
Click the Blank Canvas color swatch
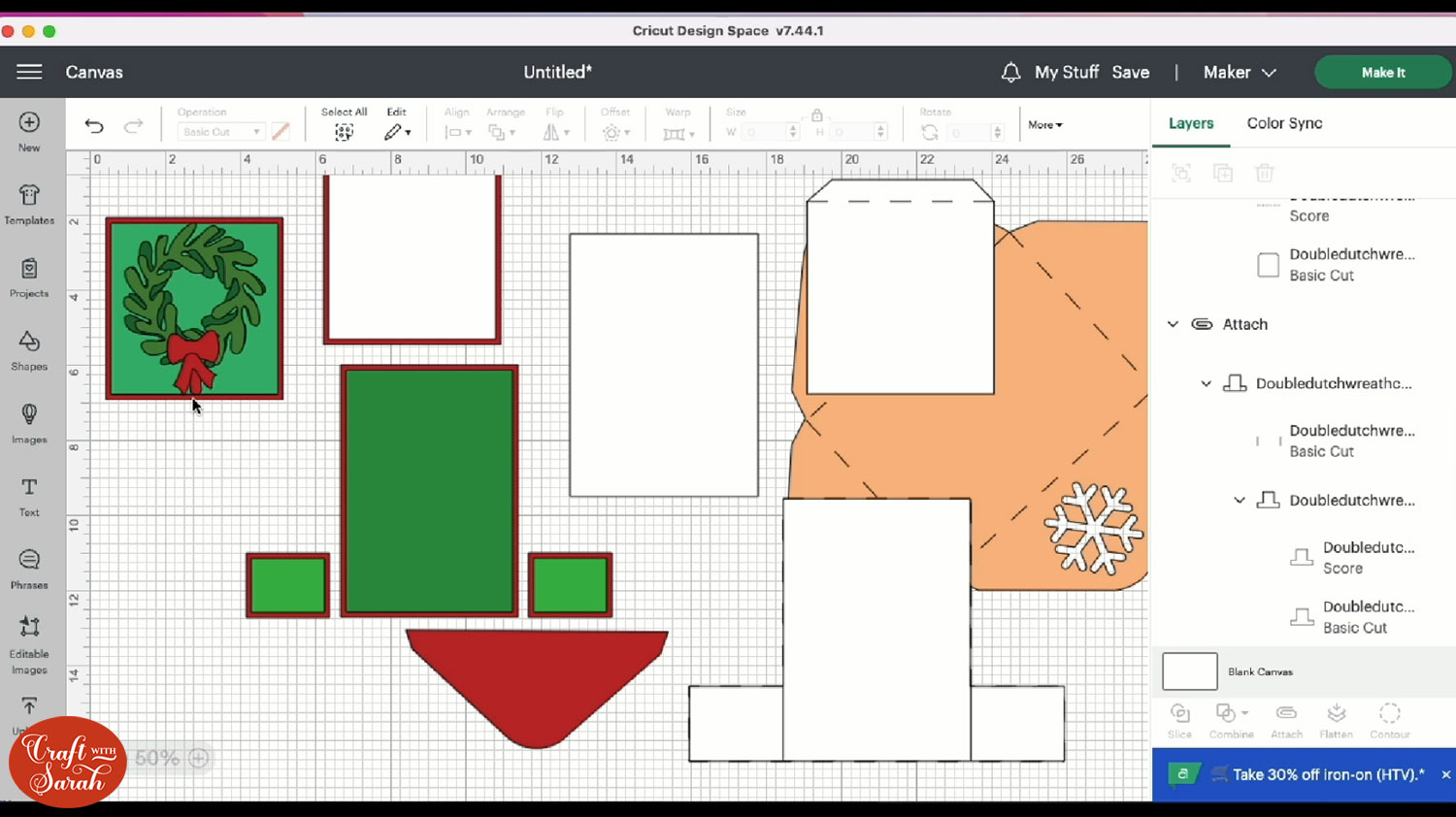point(1190,671)
